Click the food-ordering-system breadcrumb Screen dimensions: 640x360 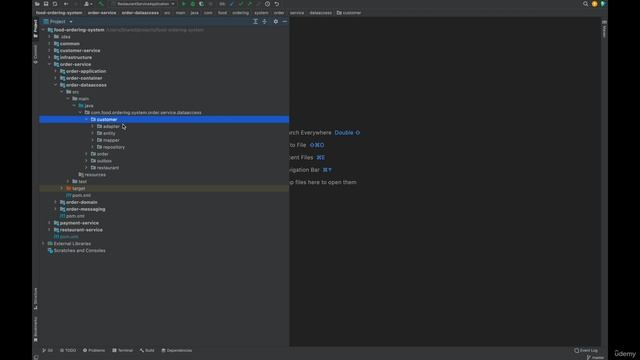coord(59,13)
